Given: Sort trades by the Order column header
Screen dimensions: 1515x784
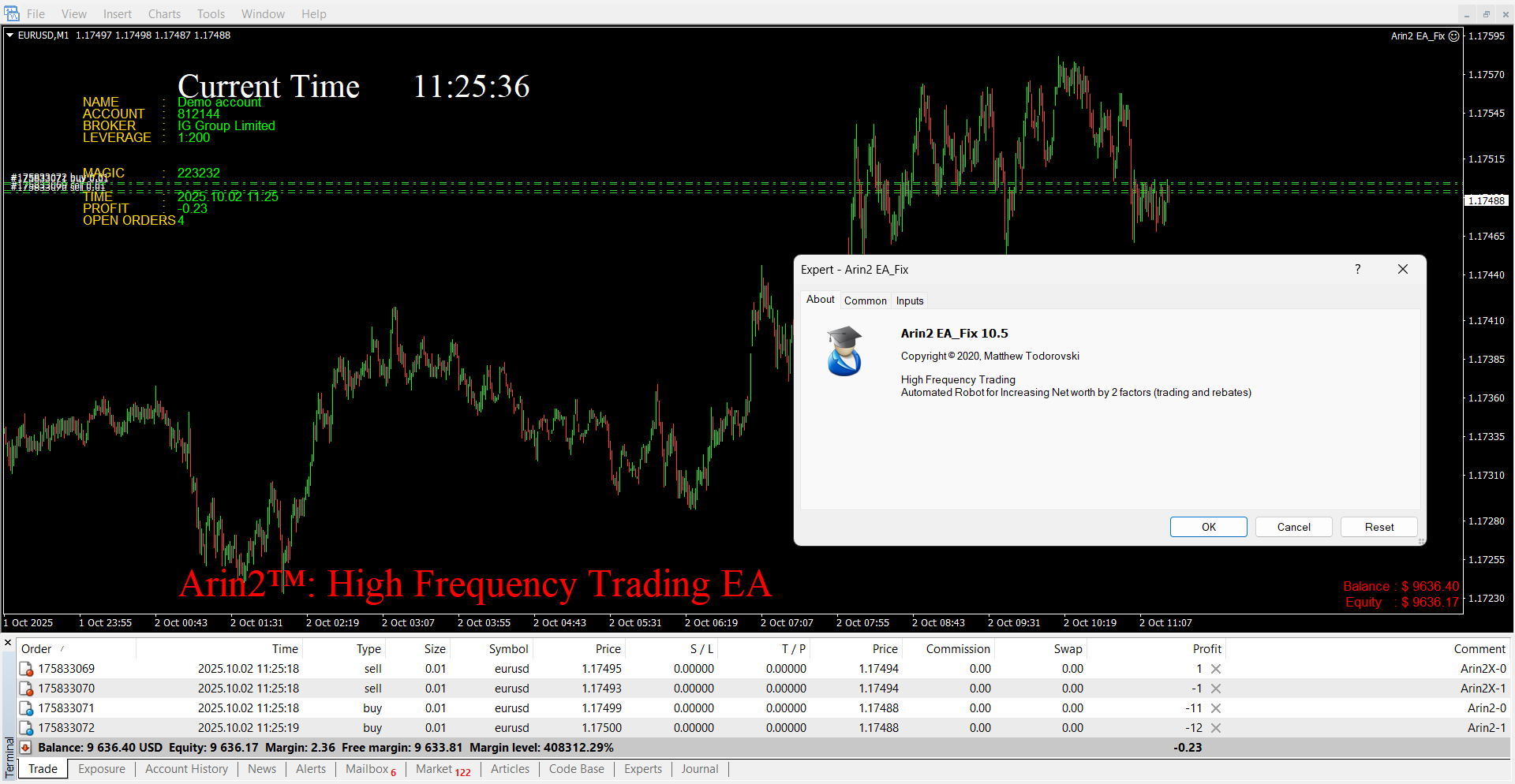Looking at the screenshot, I should 36,649.
